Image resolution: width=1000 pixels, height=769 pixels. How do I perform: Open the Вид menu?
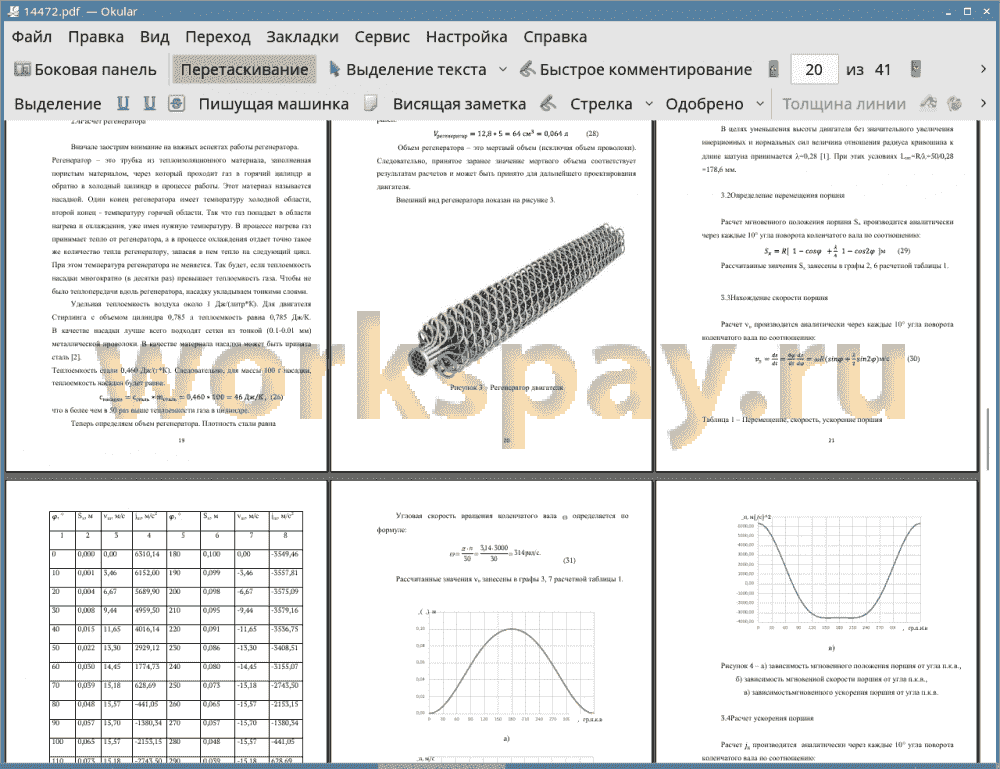154,37
